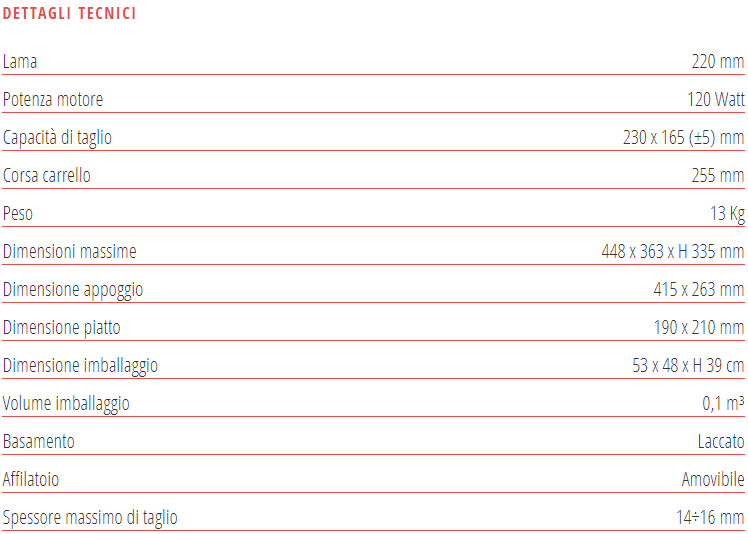Click the 13 Kg weight value
Screen dimensions: 748x534
(727, 214)
